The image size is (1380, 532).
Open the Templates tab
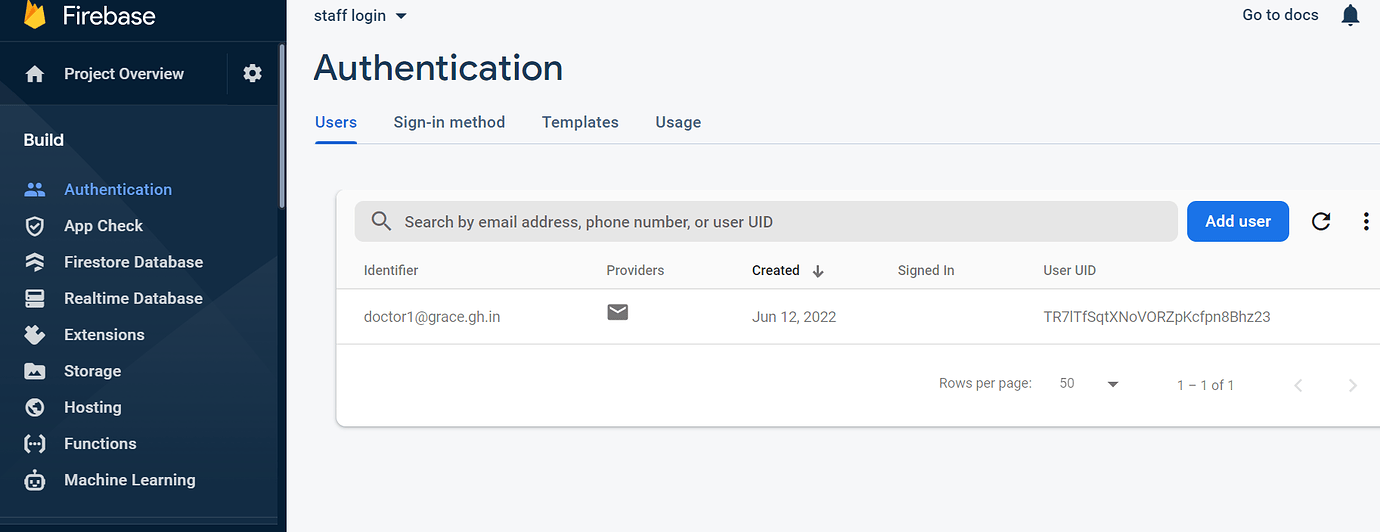pos(580,122)
